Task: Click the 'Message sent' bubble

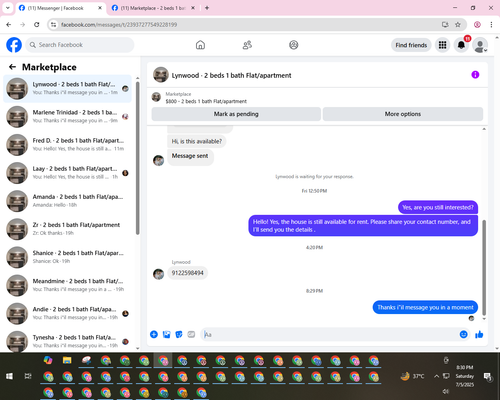Action: [190, 156]
